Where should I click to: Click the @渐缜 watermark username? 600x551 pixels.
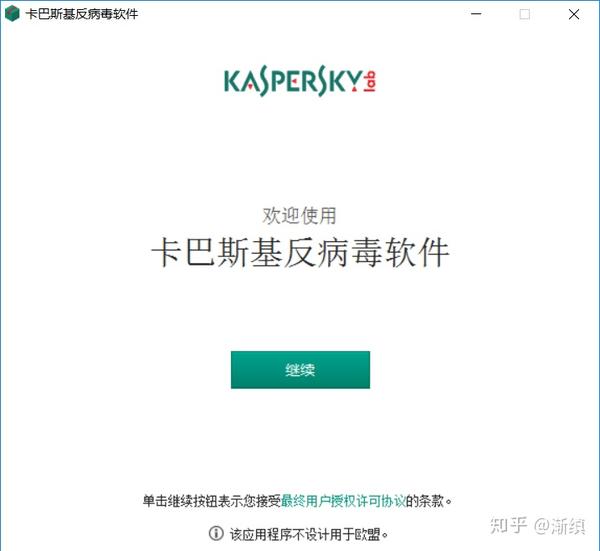pyautogui.click(x=560, y=526)
